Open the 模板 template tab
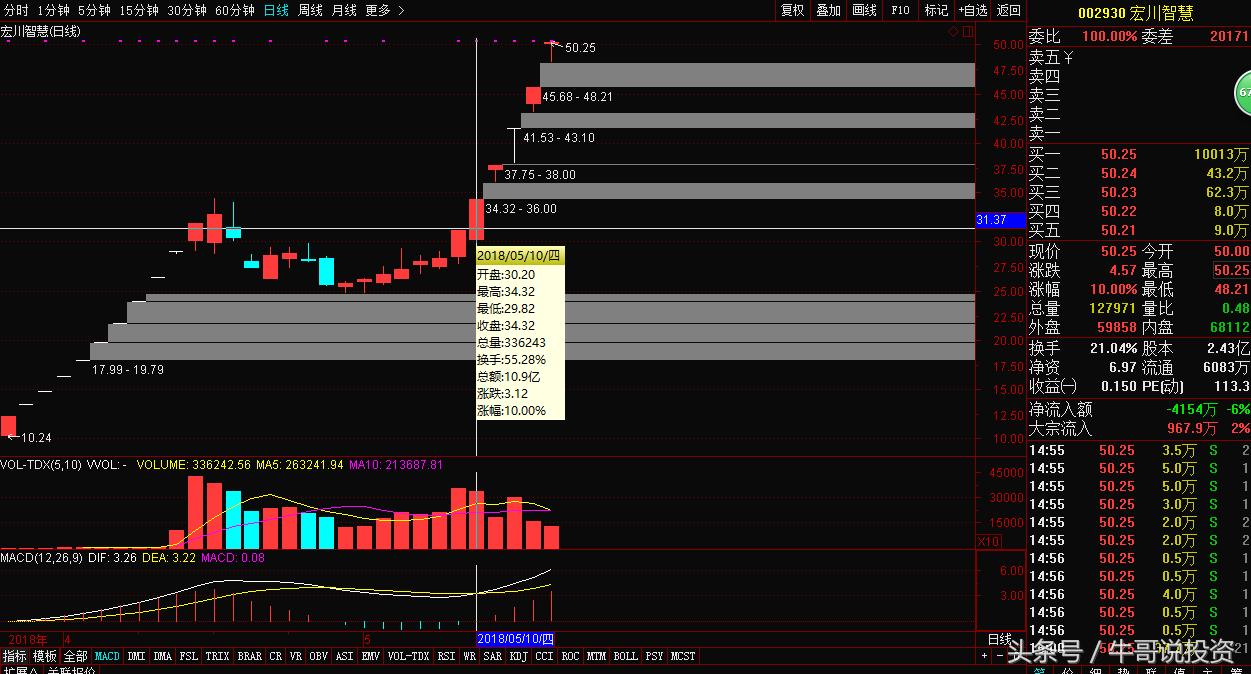1251x674 pixels. (45, 656)
